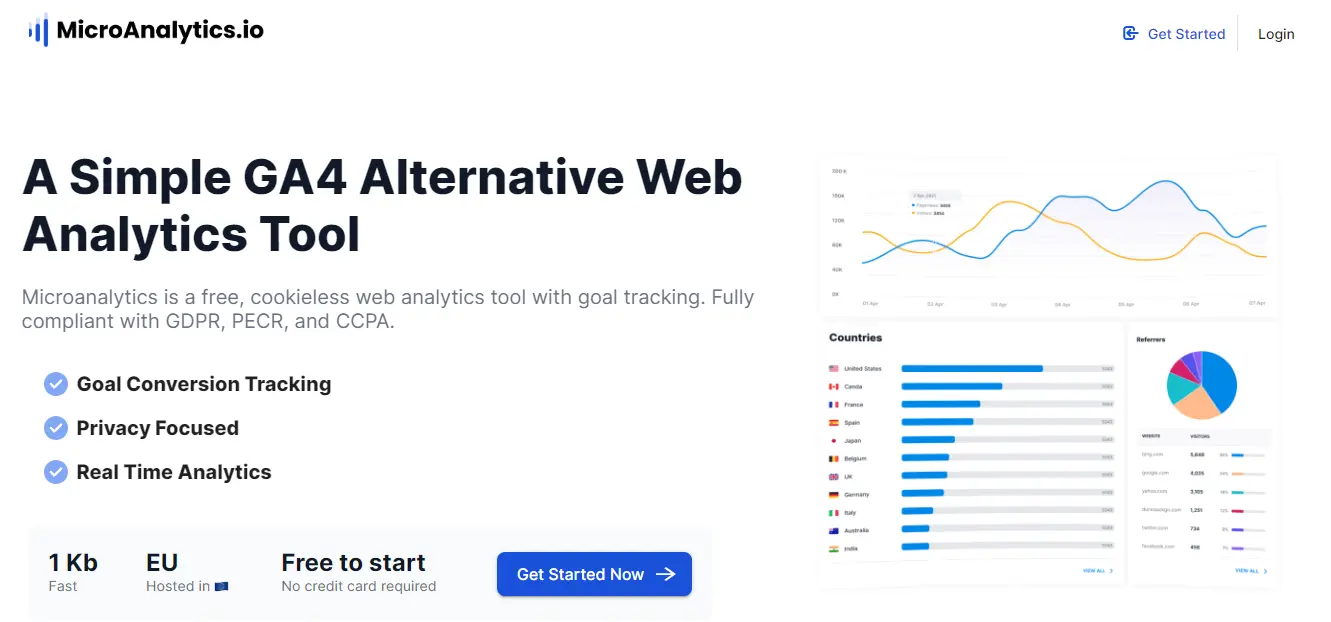This screenshot has height=622, width=1331.
Task: Click the sign-in icon beside Get Started
Action: (x=1129, y=33)
